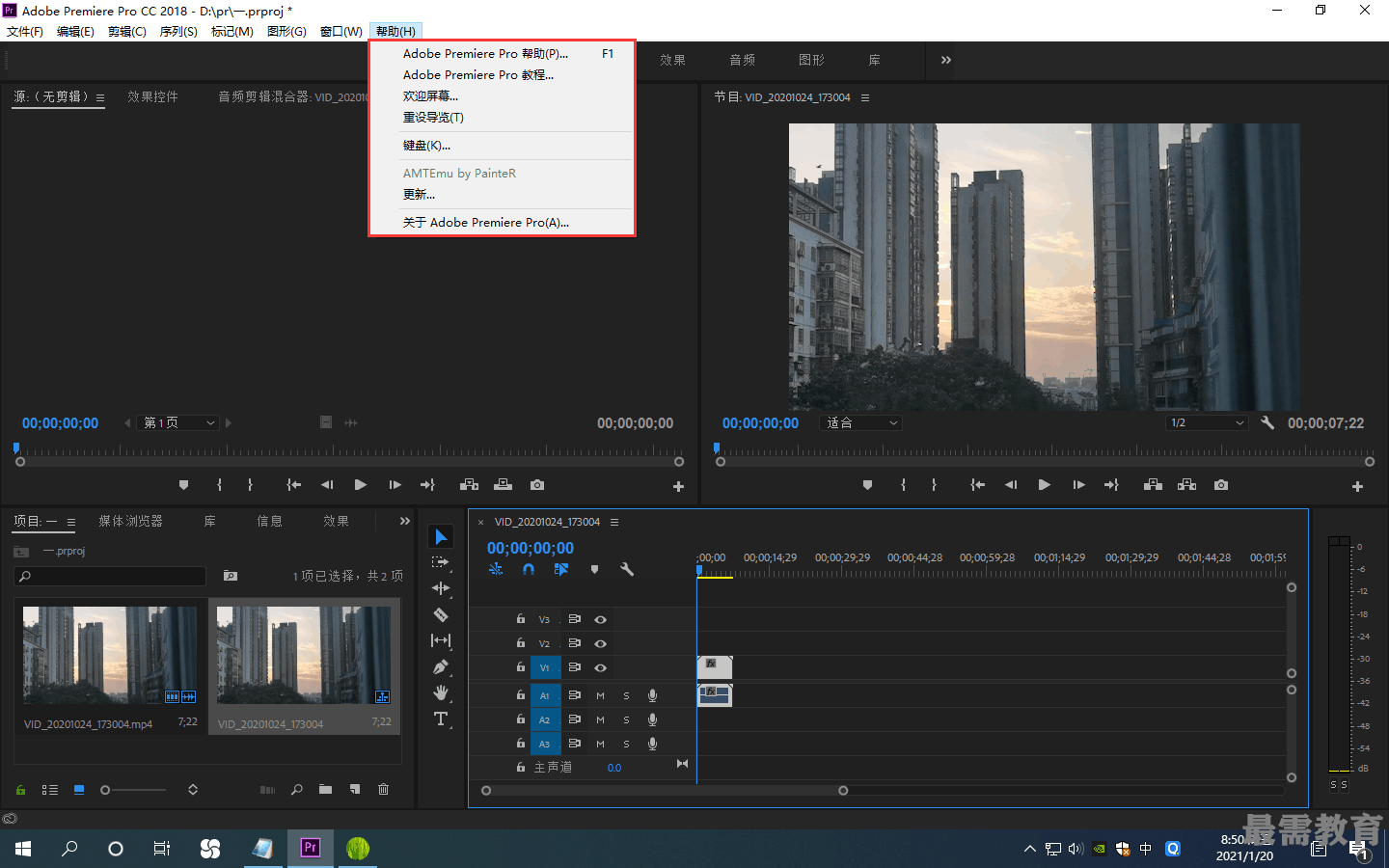Play in the Source monitor

[x=360, y=485]
